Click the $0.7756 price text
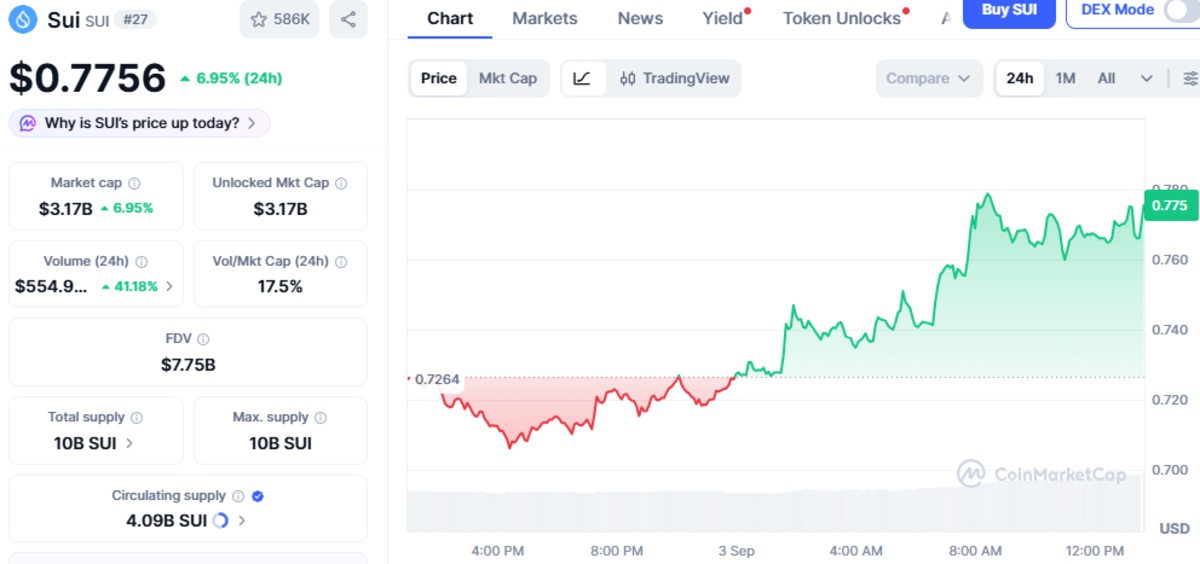Screen dimensions: 1200x564 click(88, 78)
